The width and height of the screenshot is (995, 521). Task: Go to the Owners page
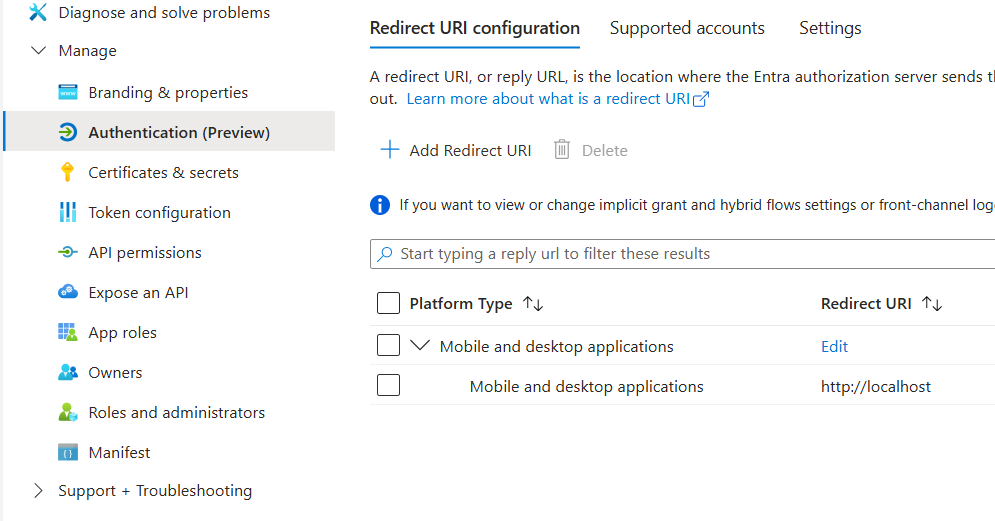click(115, 373)
